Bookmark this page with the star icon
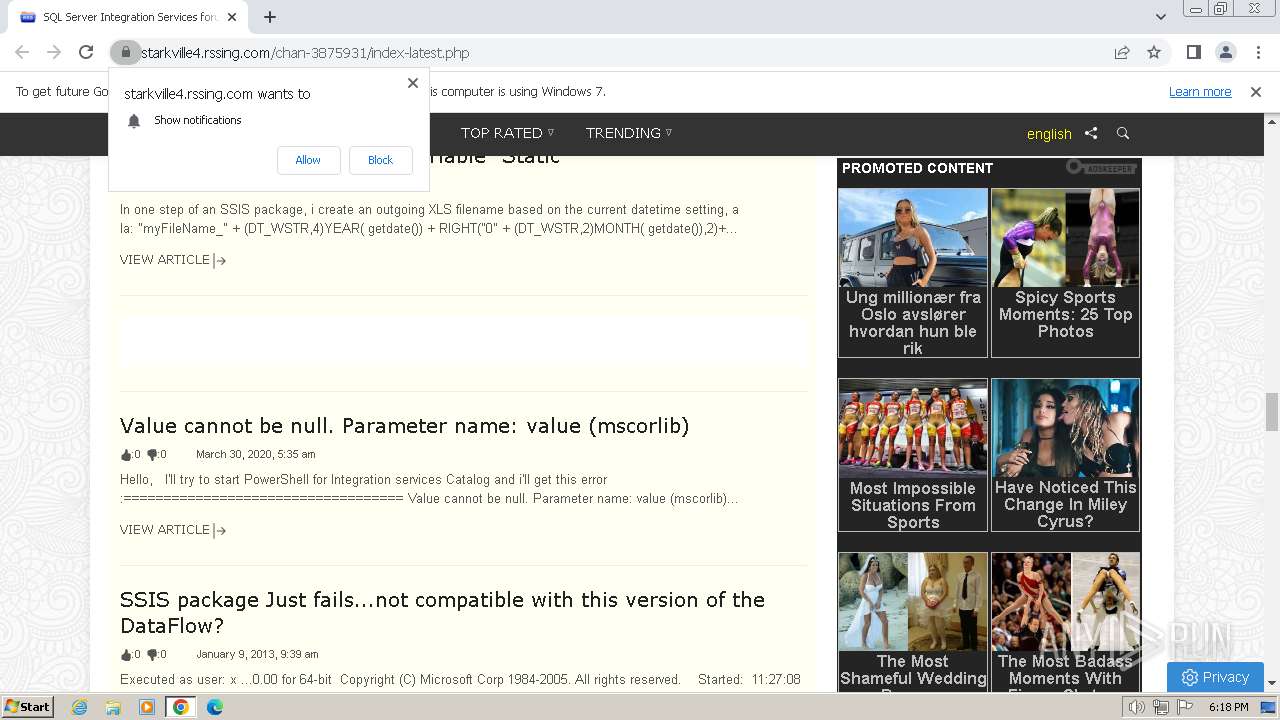 (1154, 52)
